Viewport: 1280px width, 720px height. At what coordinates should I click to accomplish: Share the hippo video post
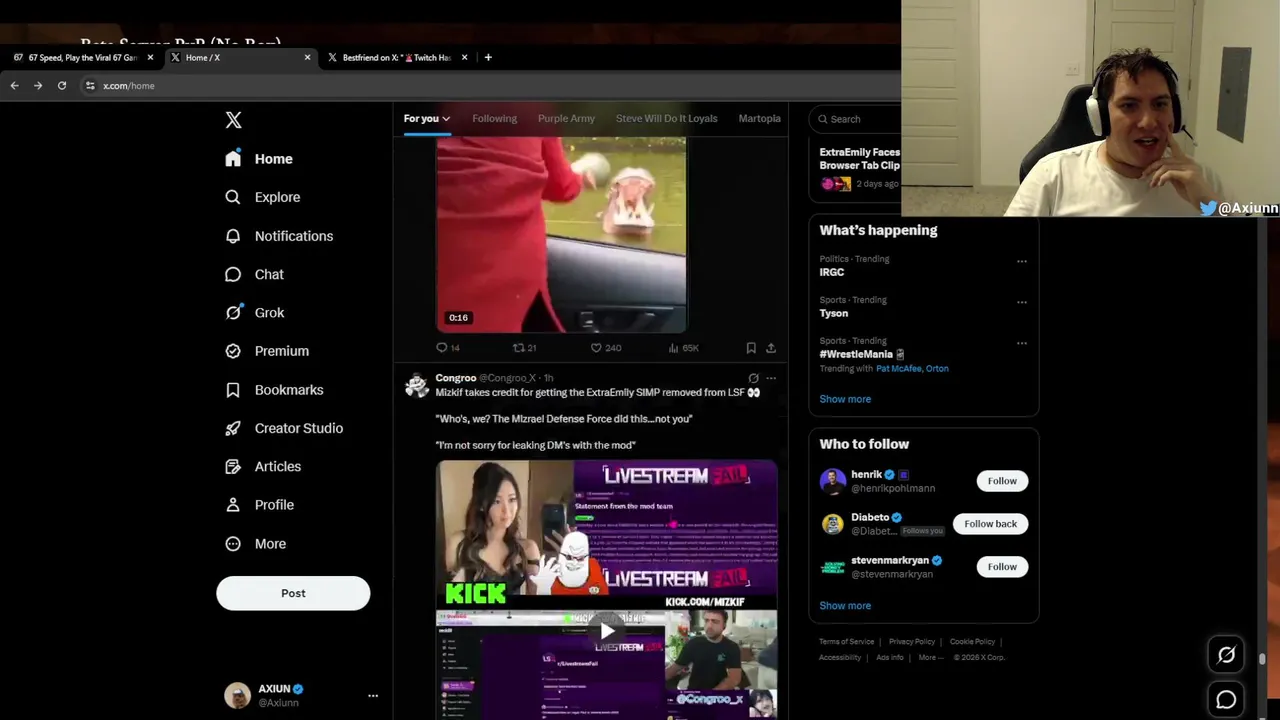tap(771, 348)
